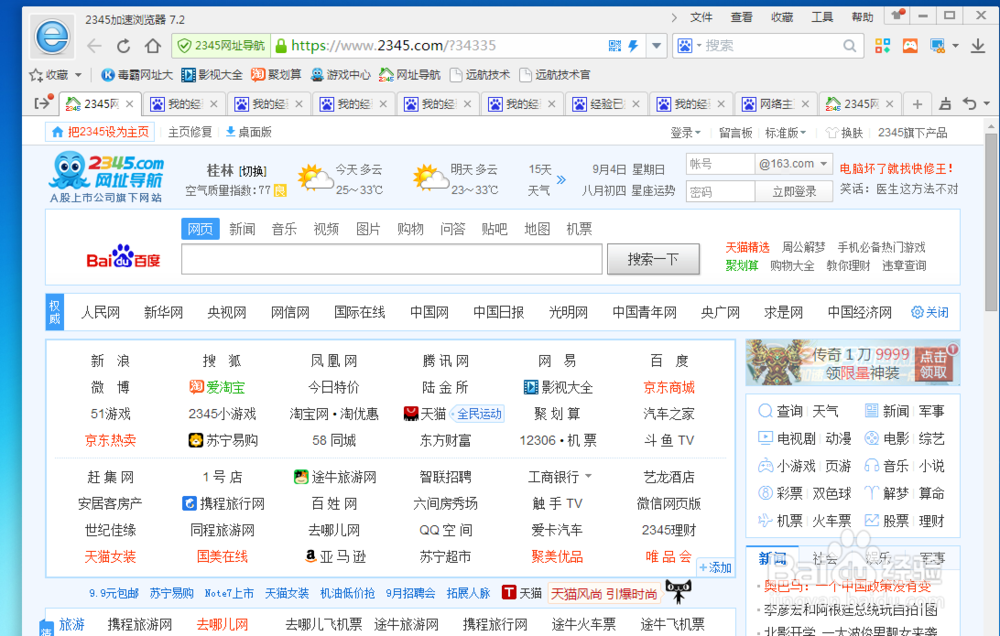Click the 传奇 game banner ad
The width and height of the screenshot is (1000, 636).
[x=853, y=362]
